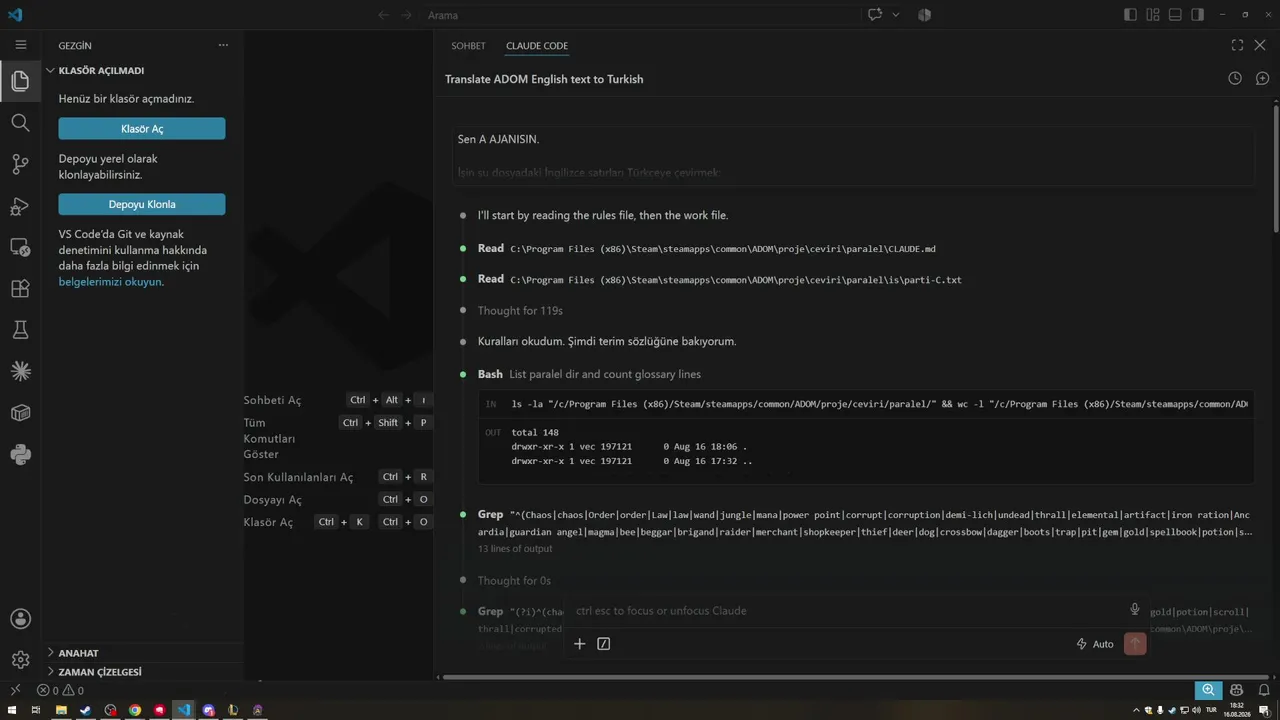The height and width of the screenshot is (720, 1280).
Task: Open slash commands icon in prompt box
Action: tap(604, 644)
